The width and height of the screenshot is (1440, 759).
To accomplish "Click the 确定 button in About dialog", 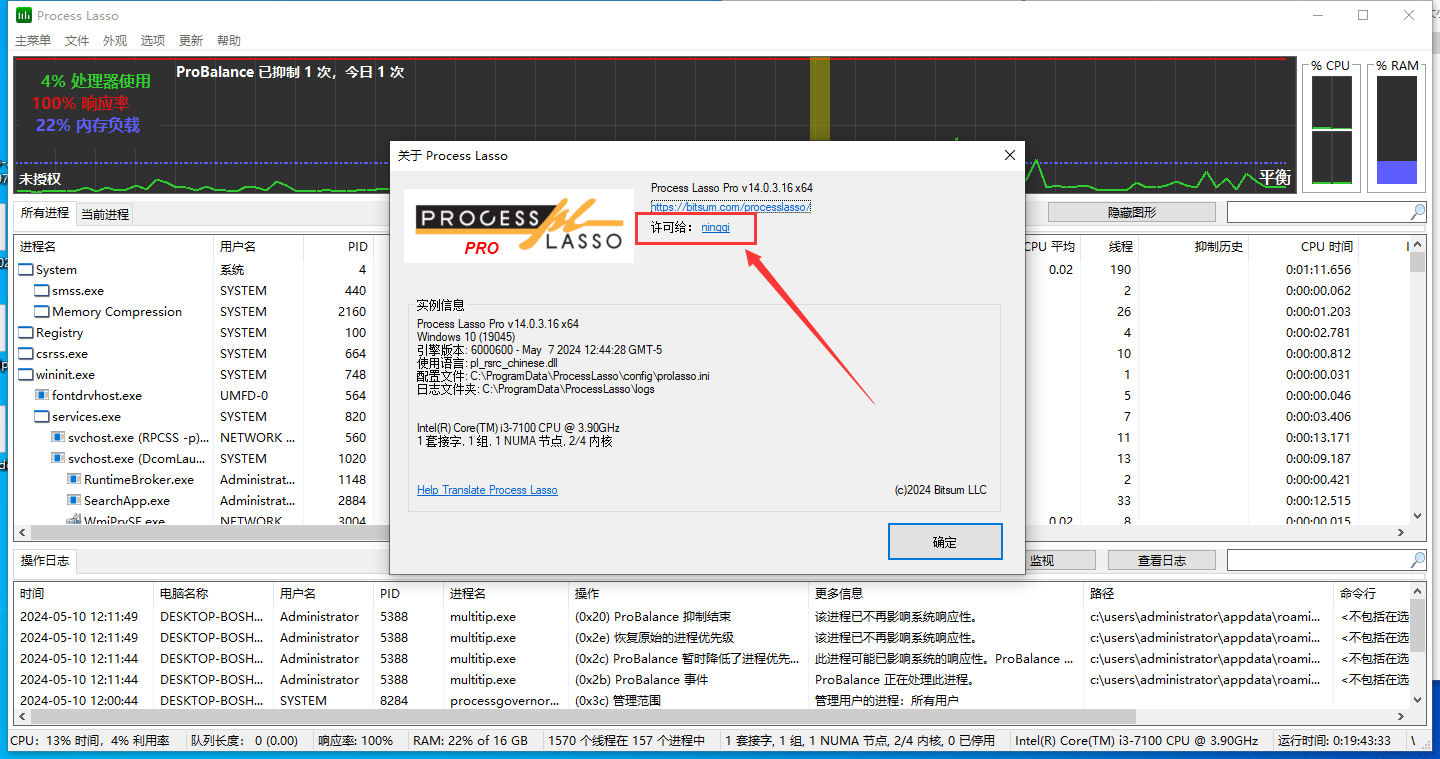I will (x=944, y=541).
